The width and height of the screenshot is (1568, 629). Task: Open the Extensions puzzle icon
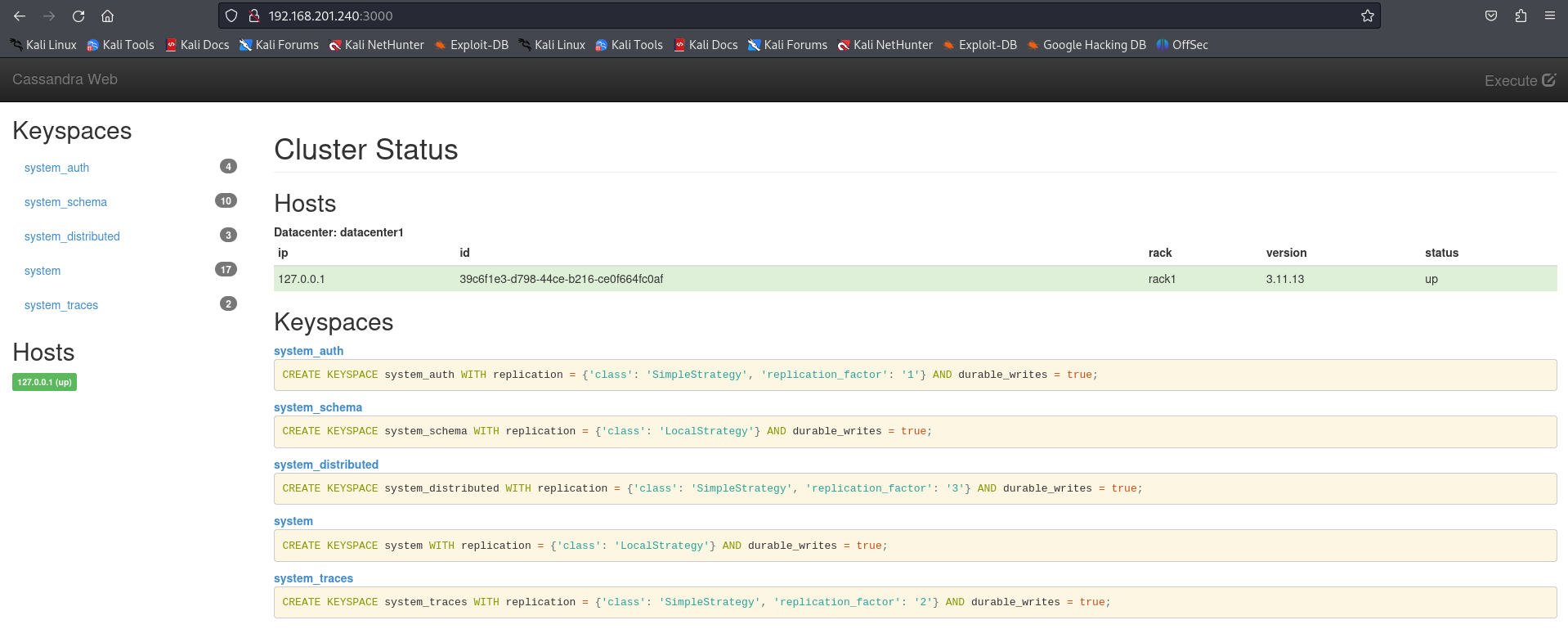1521,16
